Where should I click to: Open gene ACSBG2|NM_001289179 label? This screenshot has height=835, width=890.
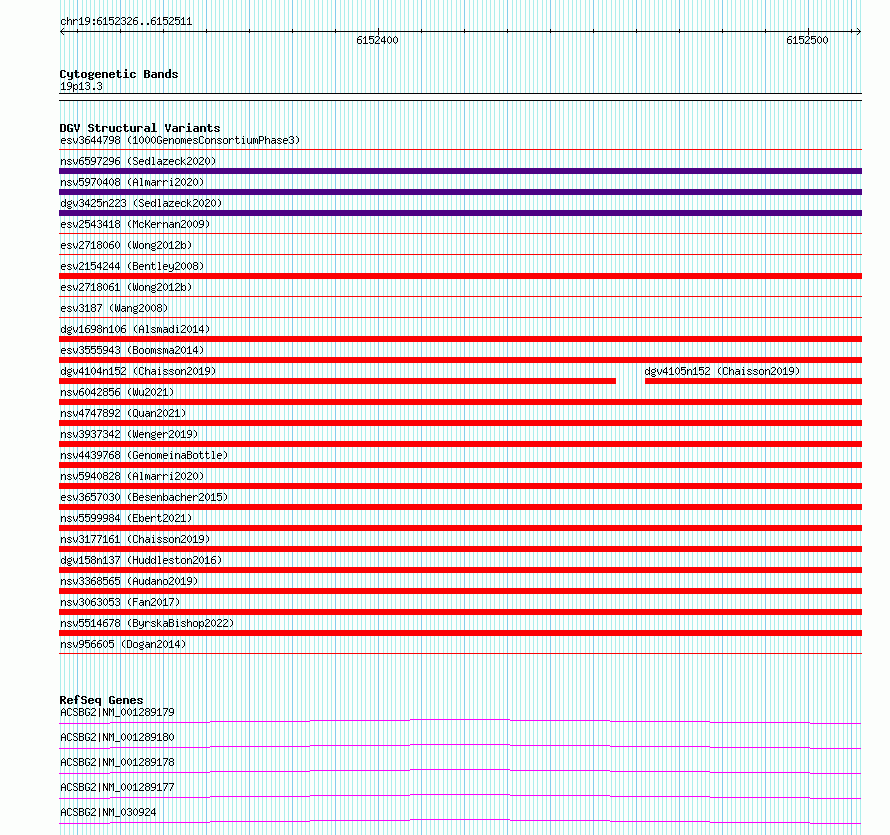point(117,712)
